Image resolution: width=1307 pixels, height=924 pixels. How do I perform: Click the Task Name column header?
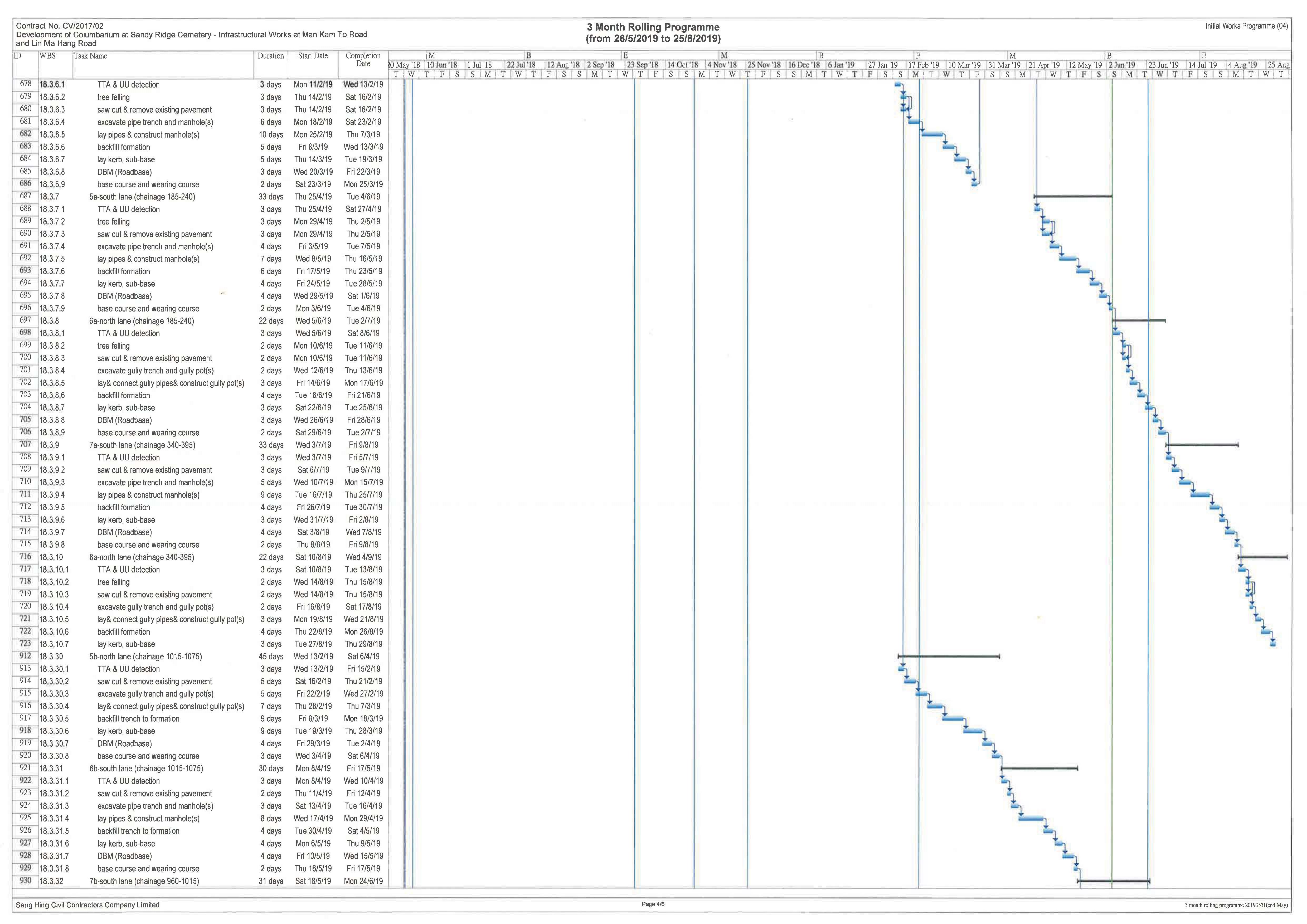(x=90, y=56)
